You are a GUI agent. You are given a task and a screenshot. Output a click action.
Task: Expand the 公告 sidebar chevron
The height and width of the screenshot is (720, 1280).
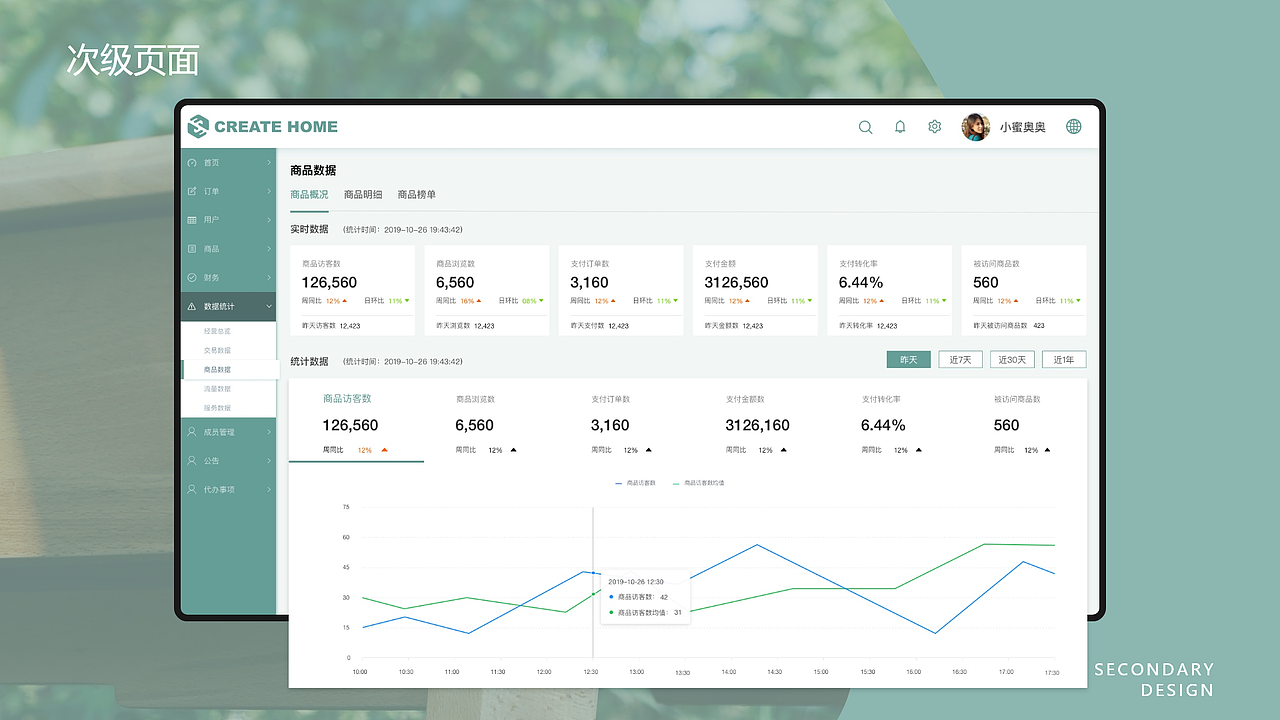click(269, 461)
